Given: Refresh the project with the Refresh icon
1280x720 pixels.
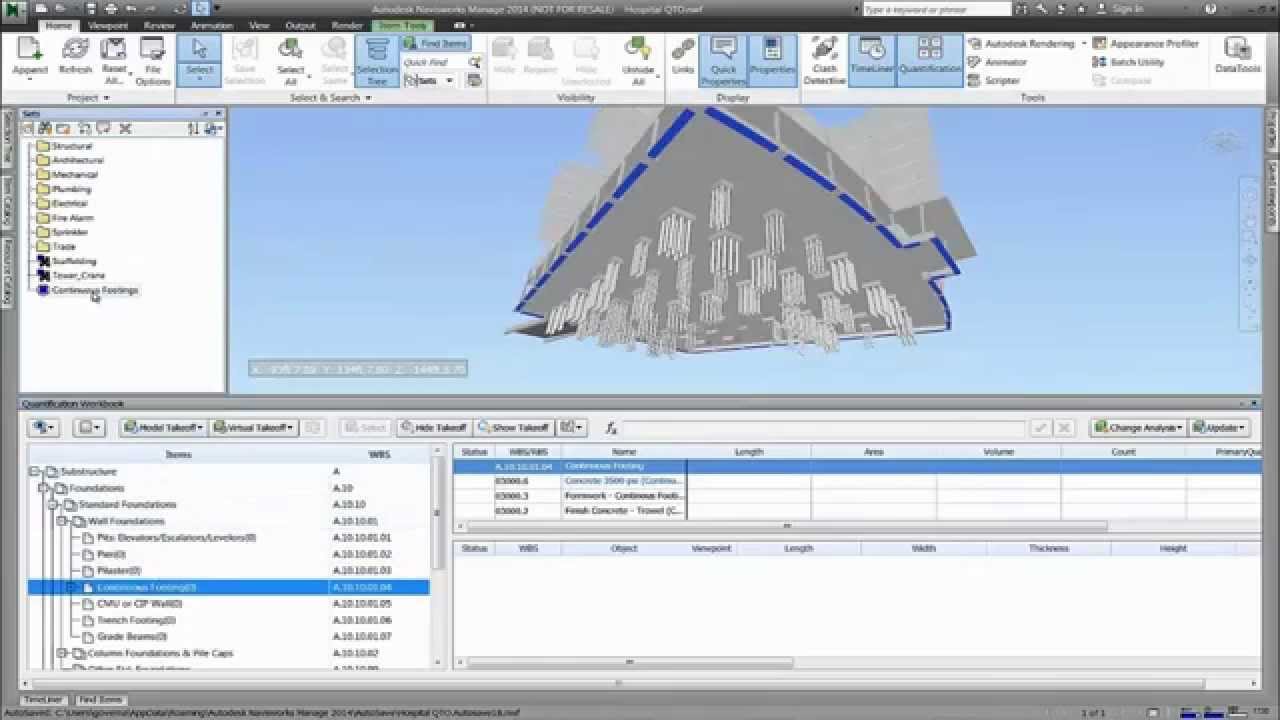Looking at the screenshot, I should pyautogui.click(x=75, y=58).
